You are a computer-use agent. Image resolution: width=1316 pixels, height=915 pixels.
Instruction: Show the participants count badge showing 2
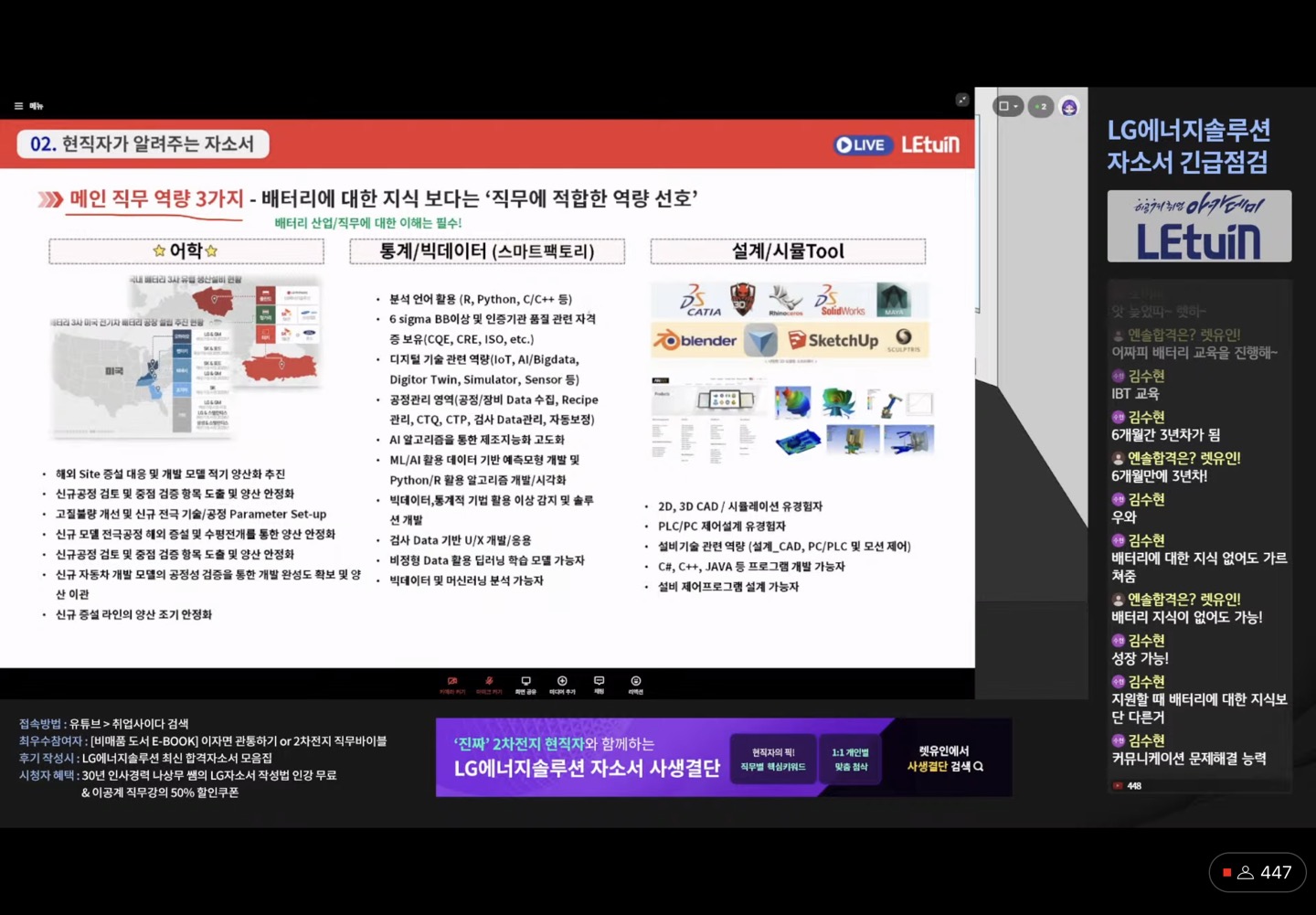(1041, 106)
